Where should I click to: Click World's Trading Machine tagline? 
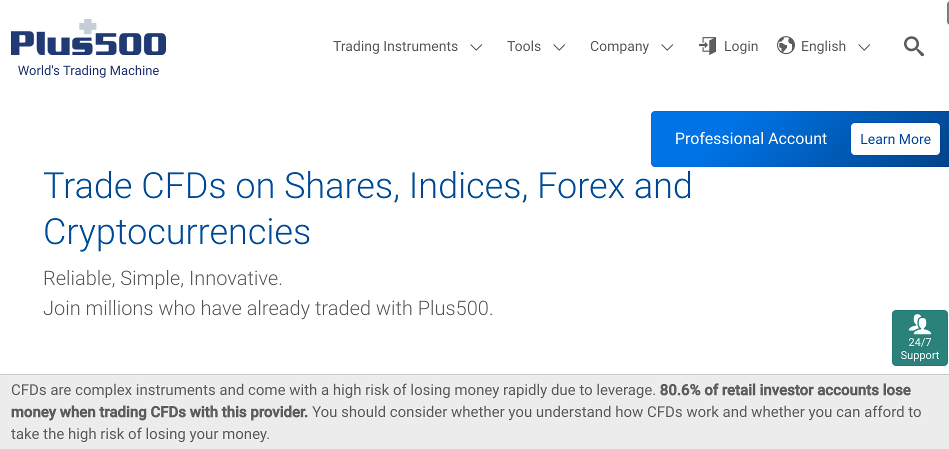click(88, 71)
